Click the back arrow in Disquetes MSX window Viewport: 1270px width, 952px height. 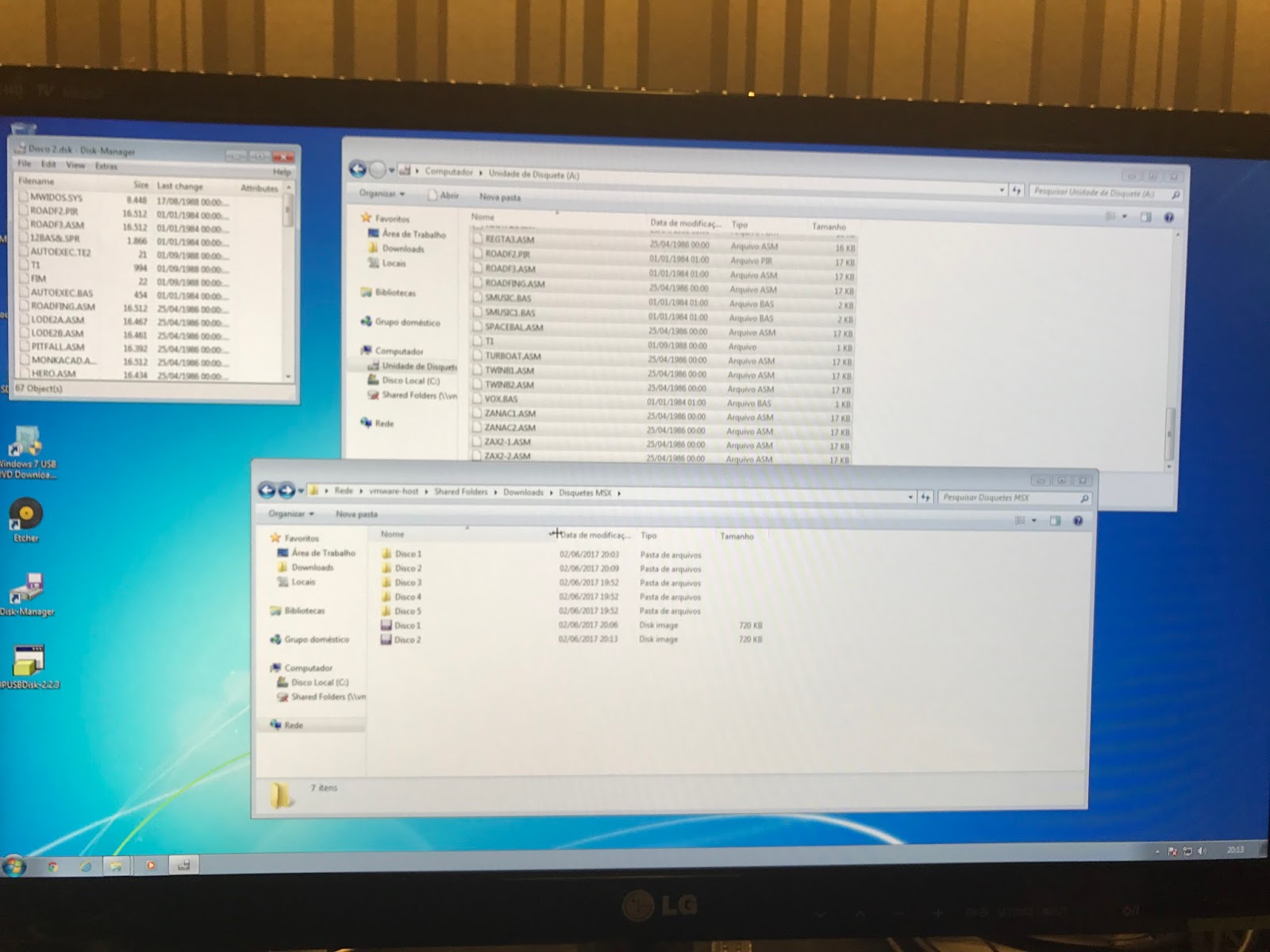[x=267, y=491]
